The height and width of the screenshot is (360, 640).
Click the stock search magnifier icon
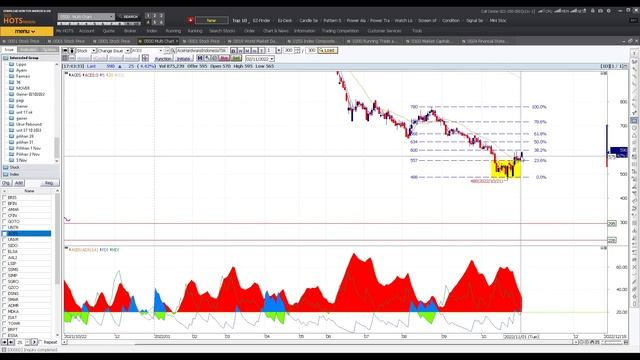(173, 51)
